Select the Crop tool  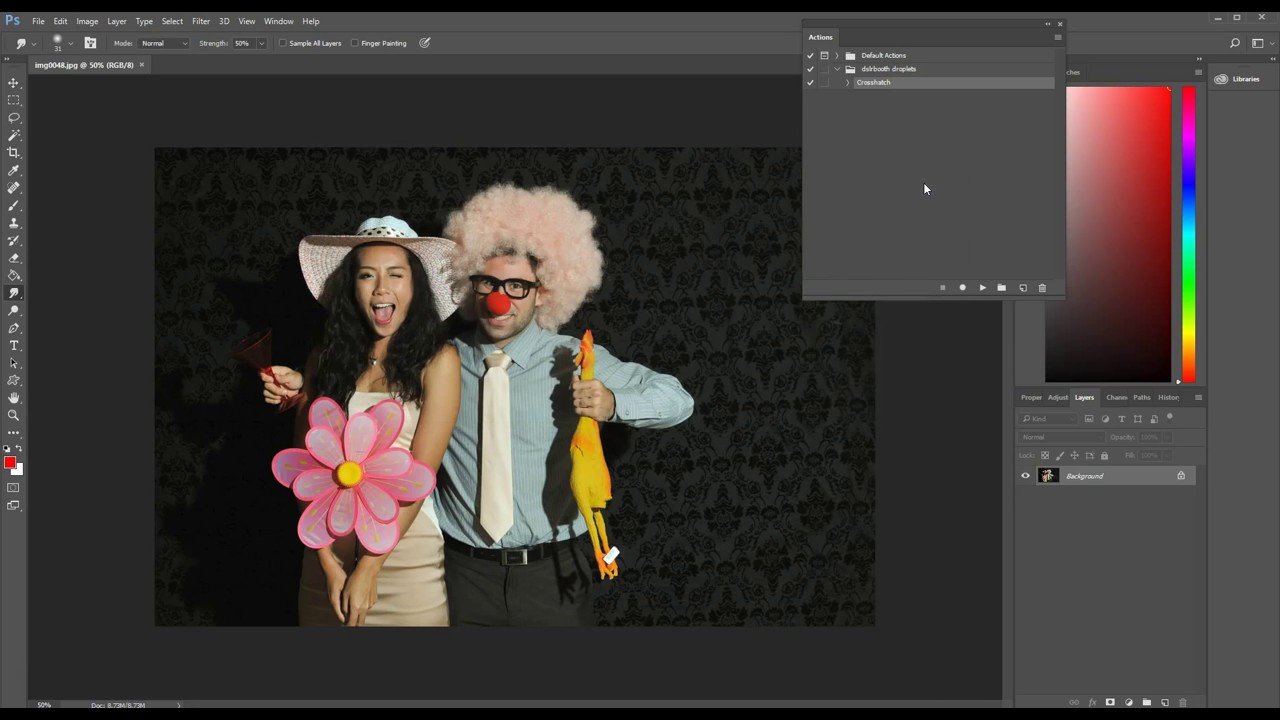(x=14, y=153)
